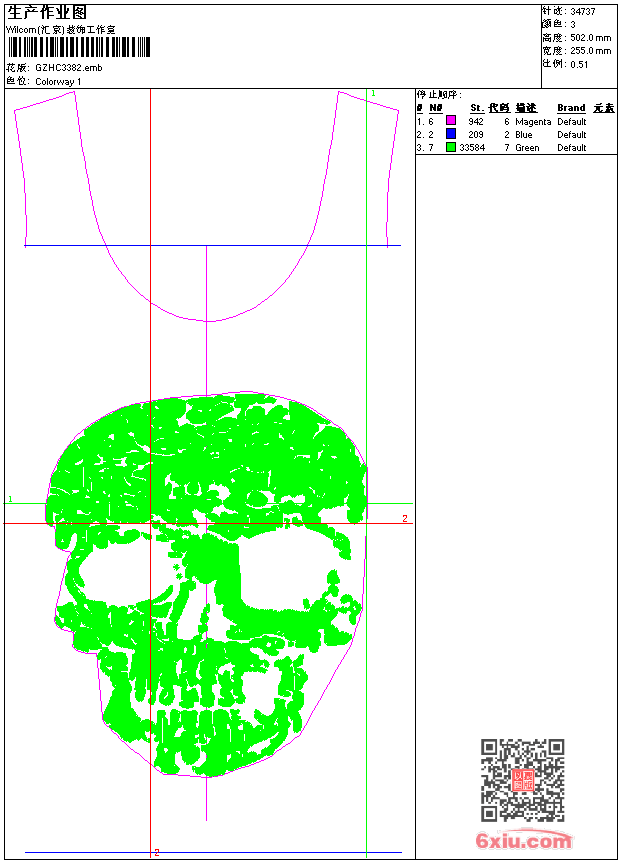Click the barcode in the header
620x860 pixels.
[78, 49]
